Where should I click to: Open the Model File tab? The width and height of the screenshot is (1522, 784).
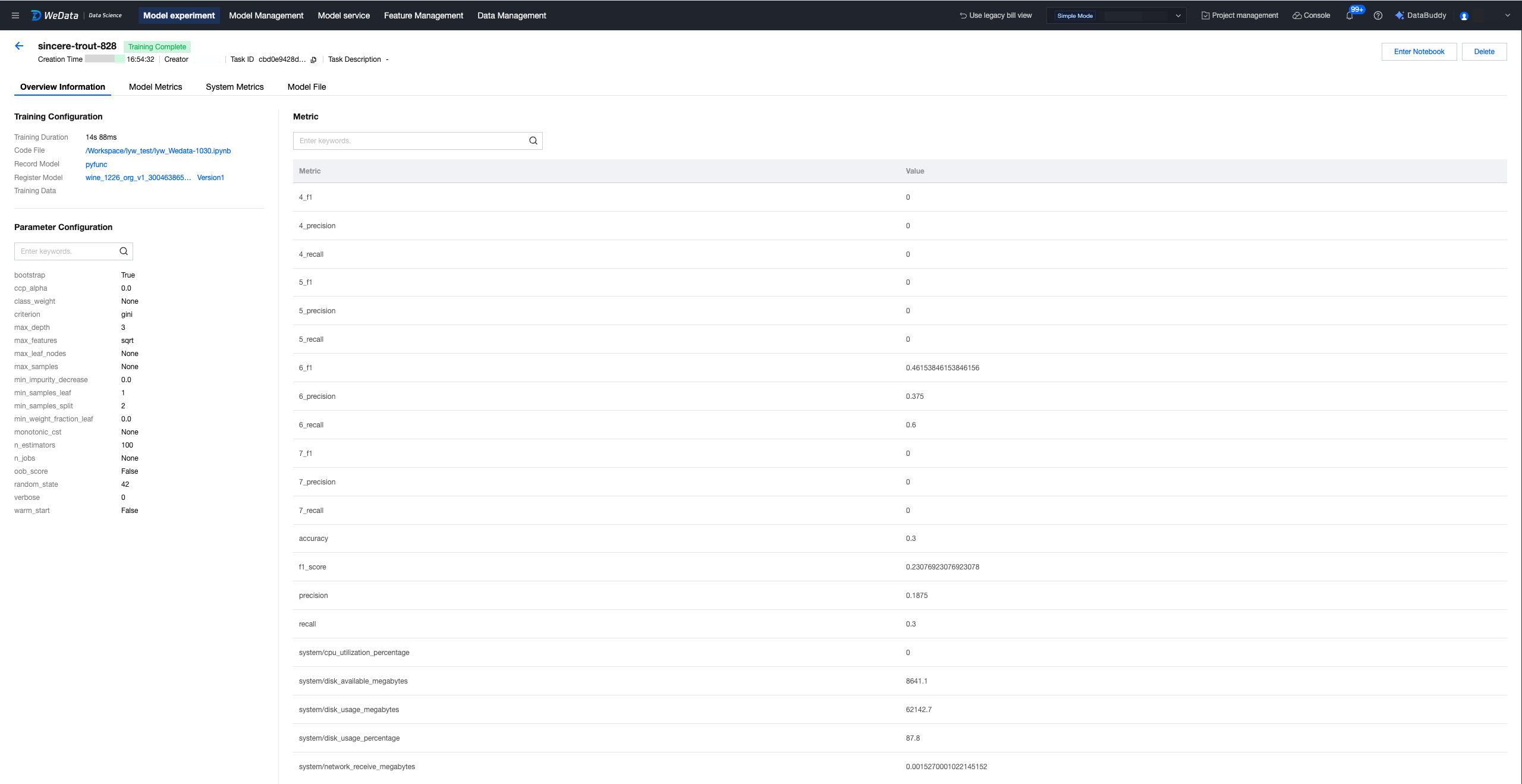[x=306, y=87]
